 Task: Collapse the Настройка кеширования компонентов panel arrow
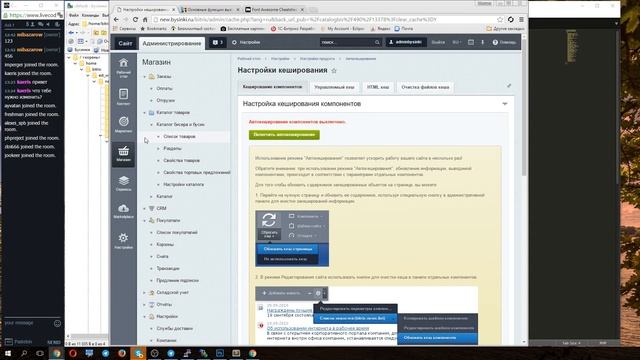point(505,104)
